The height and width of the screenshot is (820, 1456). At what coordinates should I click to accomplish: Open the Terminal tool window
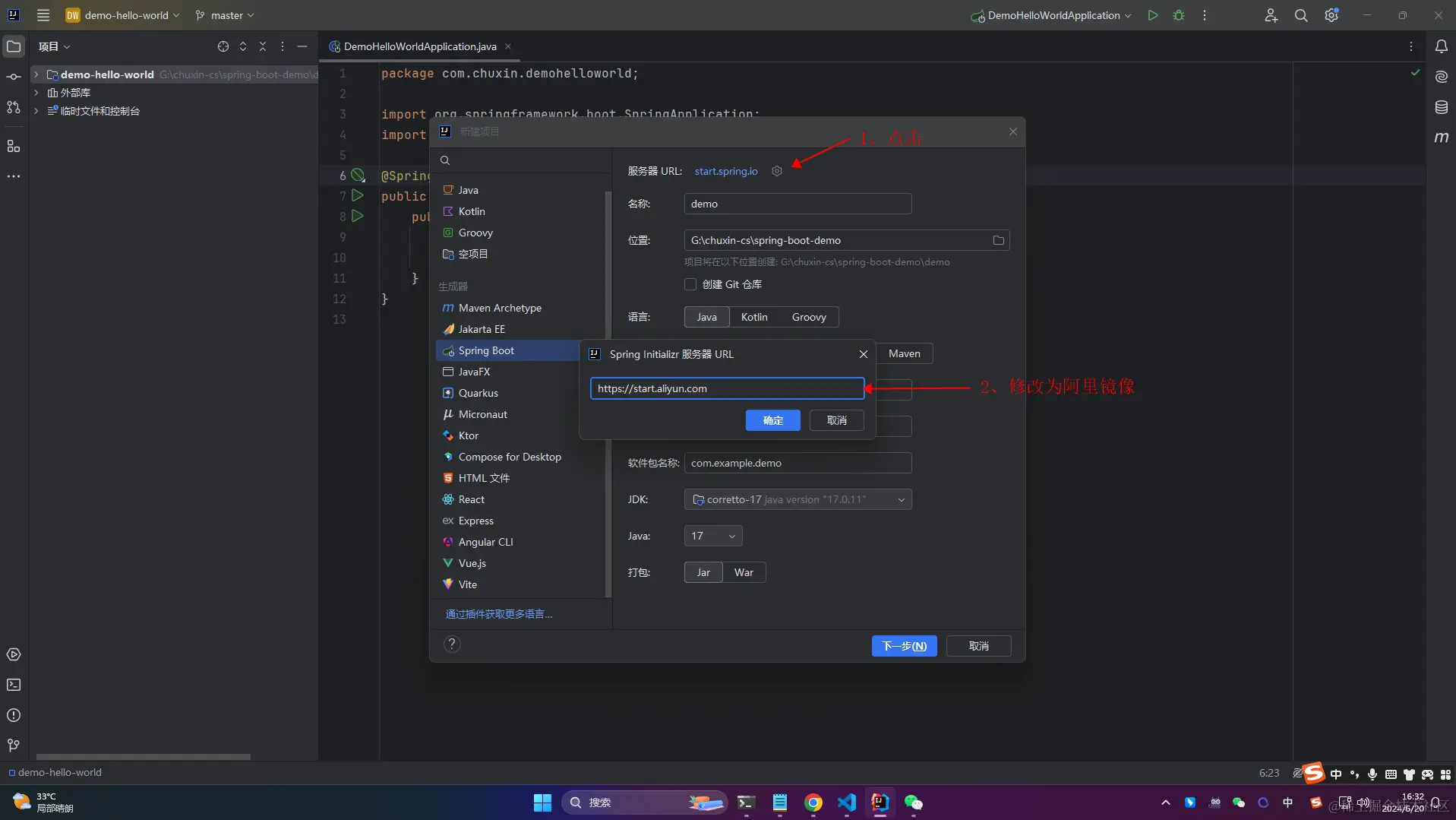(14, 685)
